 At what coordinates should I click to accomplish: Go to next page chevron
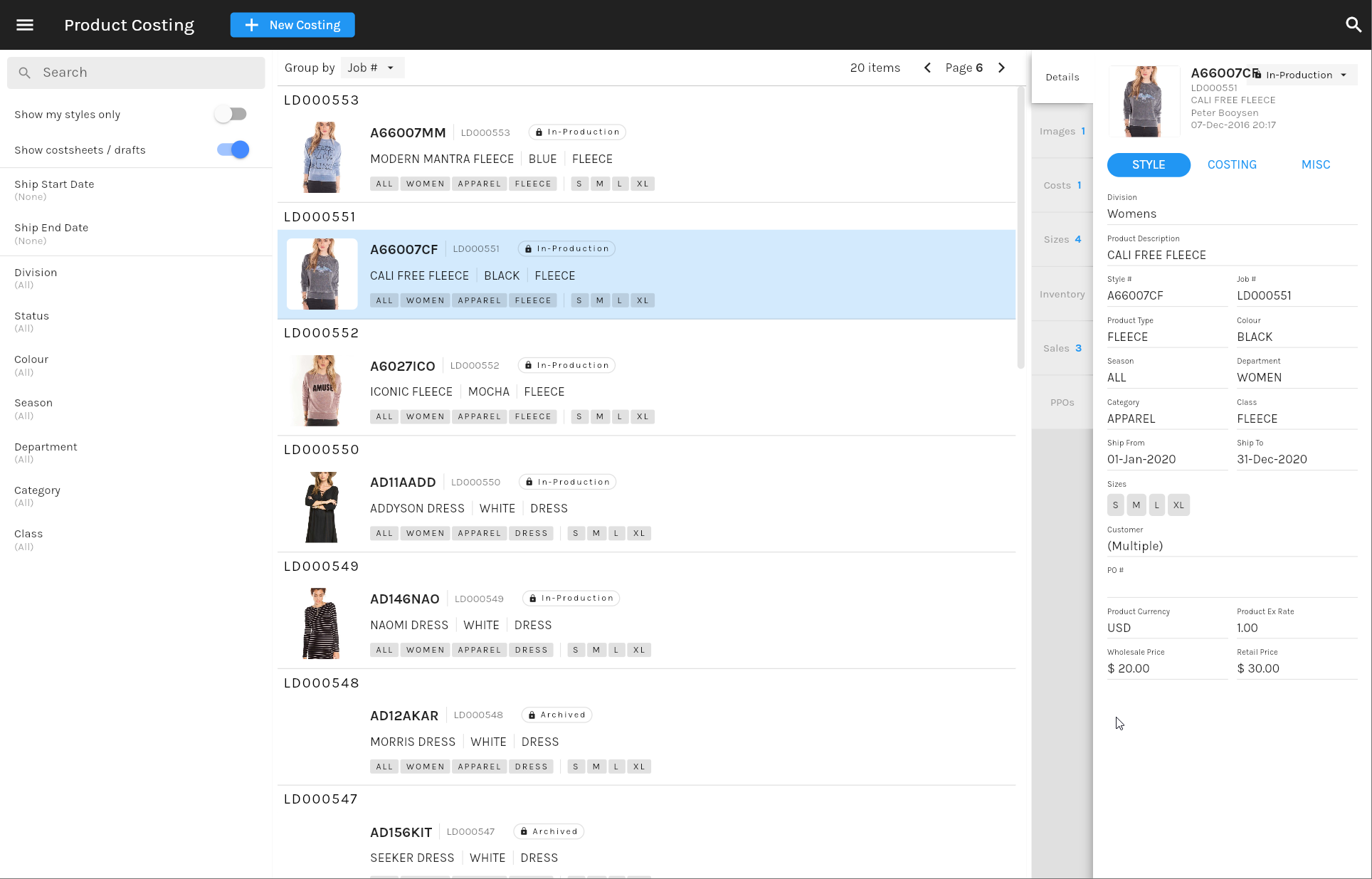pyautogui.click(x=1001, y=68)
